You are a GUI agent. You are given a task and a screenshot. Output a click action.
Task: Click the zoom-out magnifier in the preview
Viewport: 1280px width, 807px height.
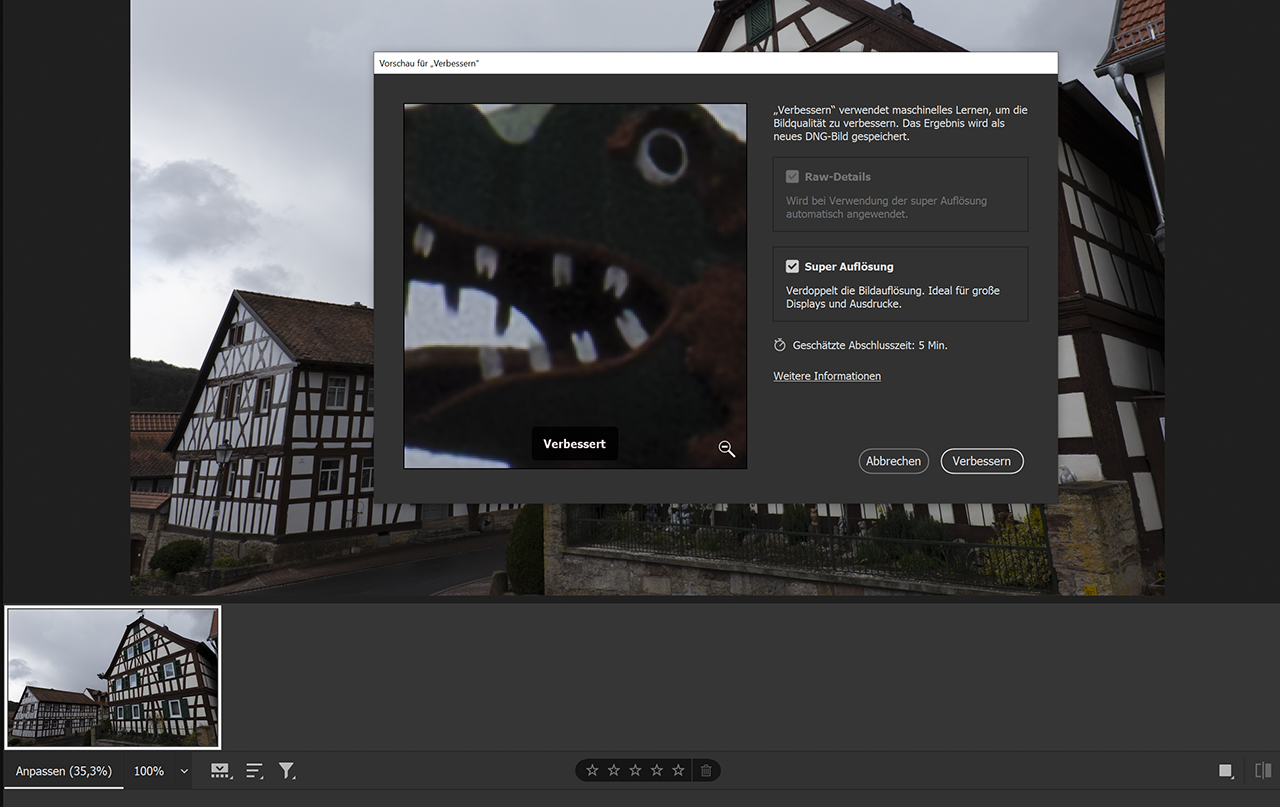[x=727, y=449]
